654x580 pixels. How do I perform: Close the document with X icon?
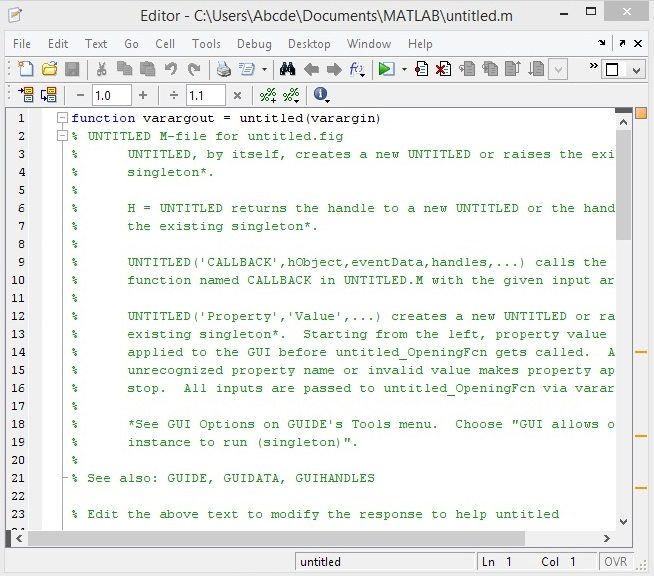[638, 43]
